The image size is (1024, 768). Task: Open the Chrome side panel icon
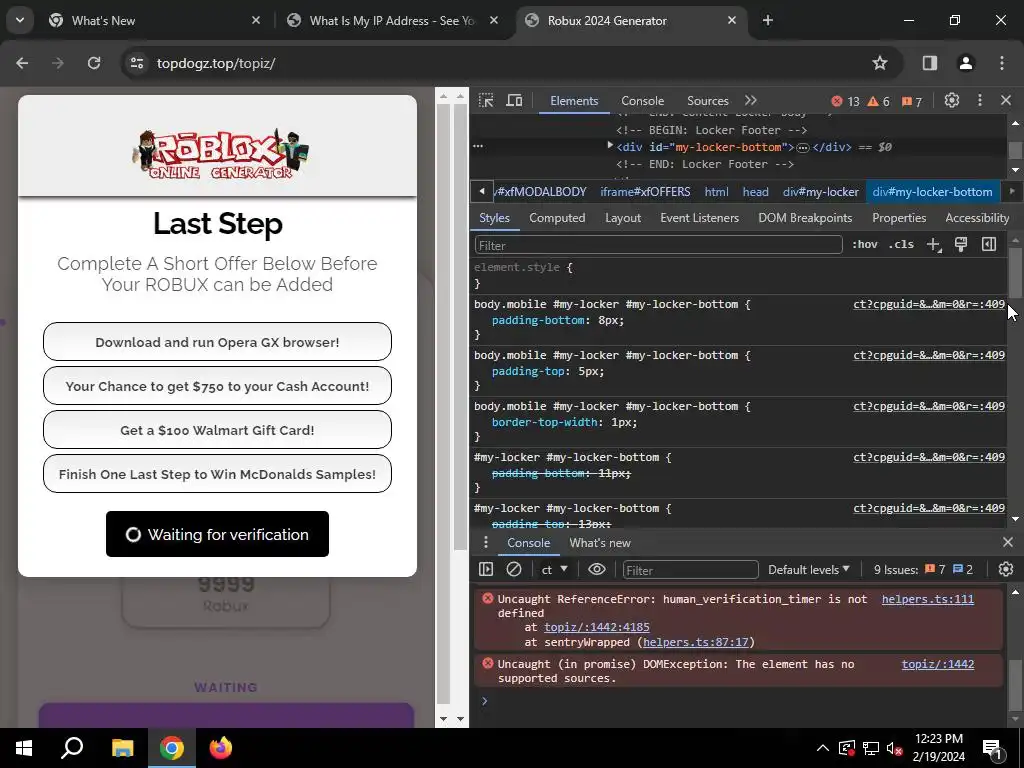pos(929,63)
